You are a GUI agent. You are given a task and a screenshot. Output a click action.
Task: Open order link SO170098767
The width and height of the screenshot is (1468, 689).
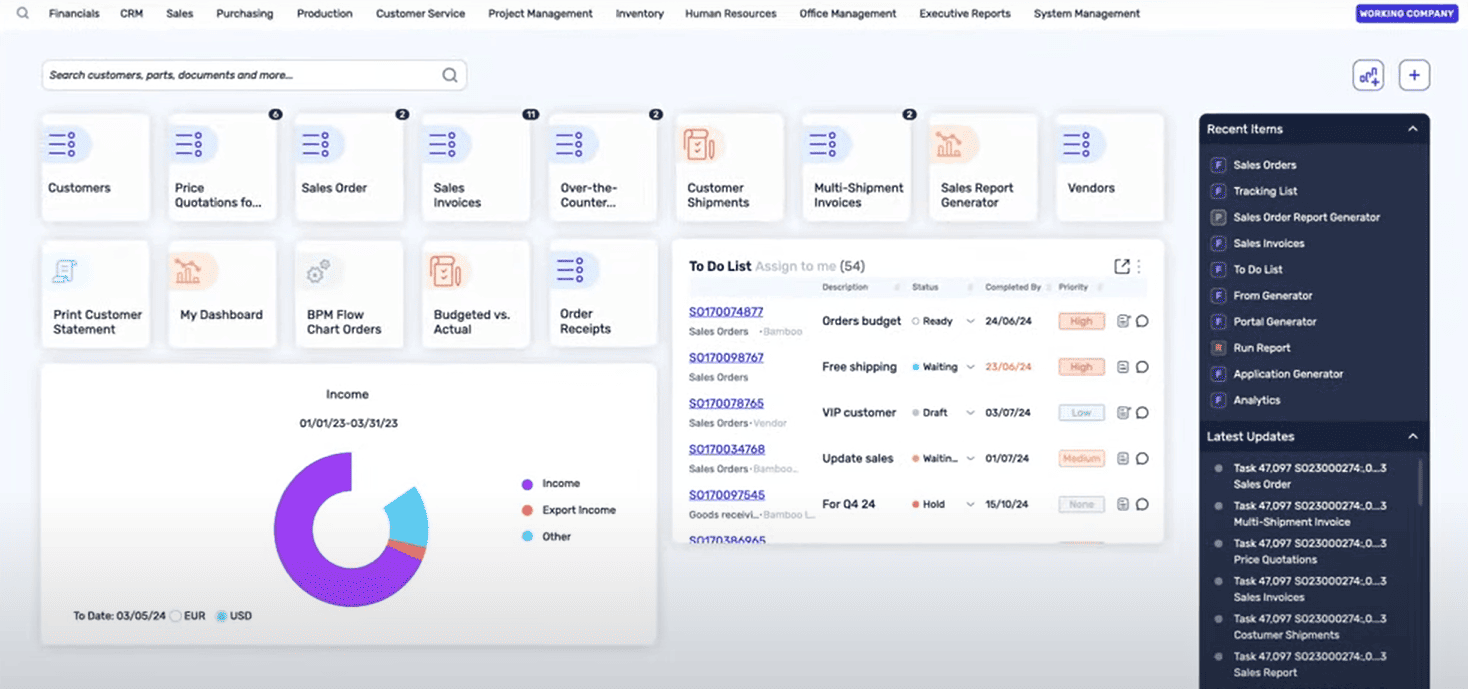tap(726, 358)
